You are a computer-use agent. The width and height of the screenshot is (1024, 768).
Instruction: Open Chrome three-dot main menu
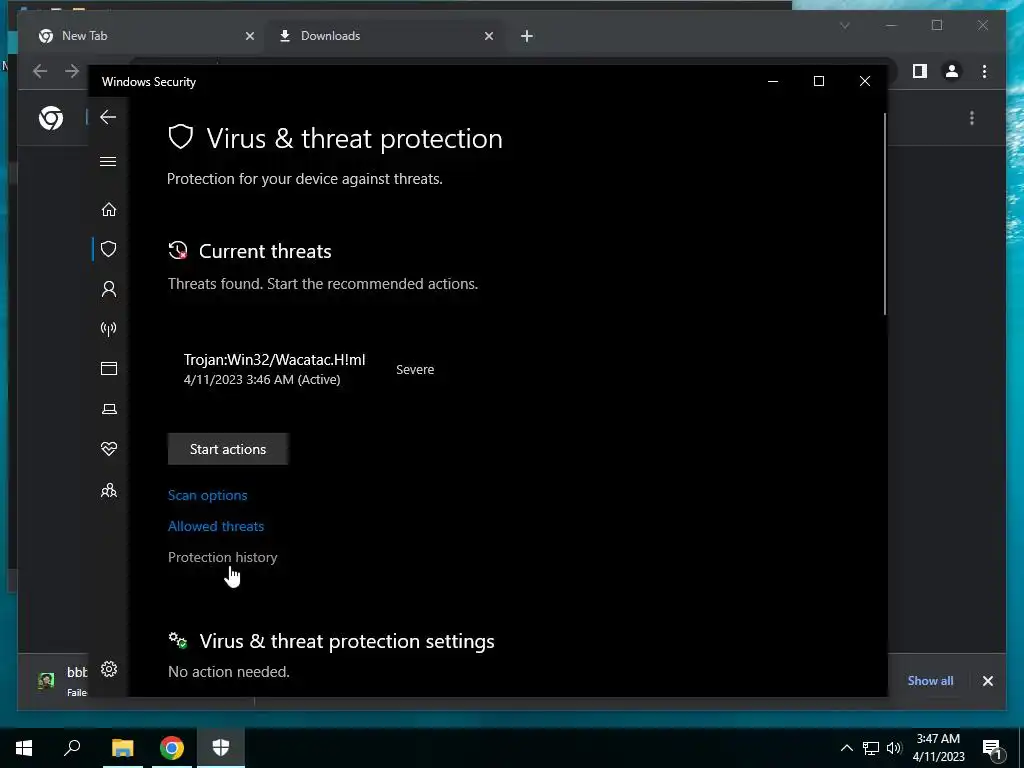pos(985,71)
